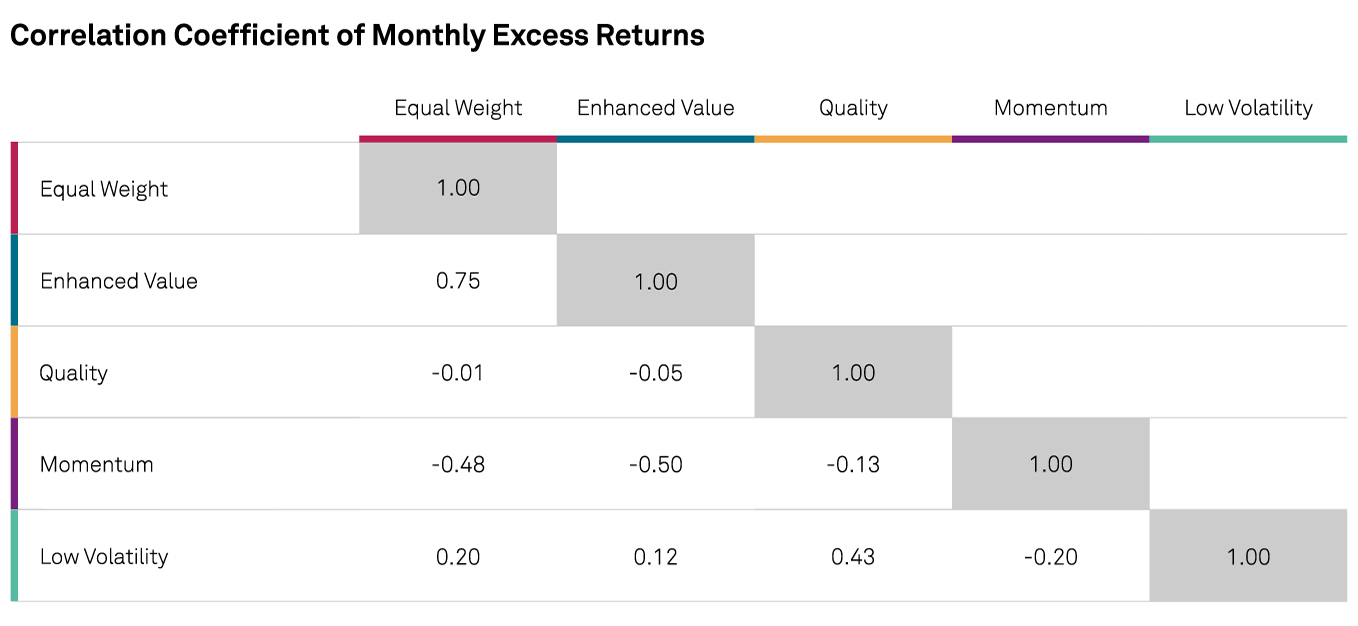
Task: Click the -0.48 correlation value
Action: [458, 465]
